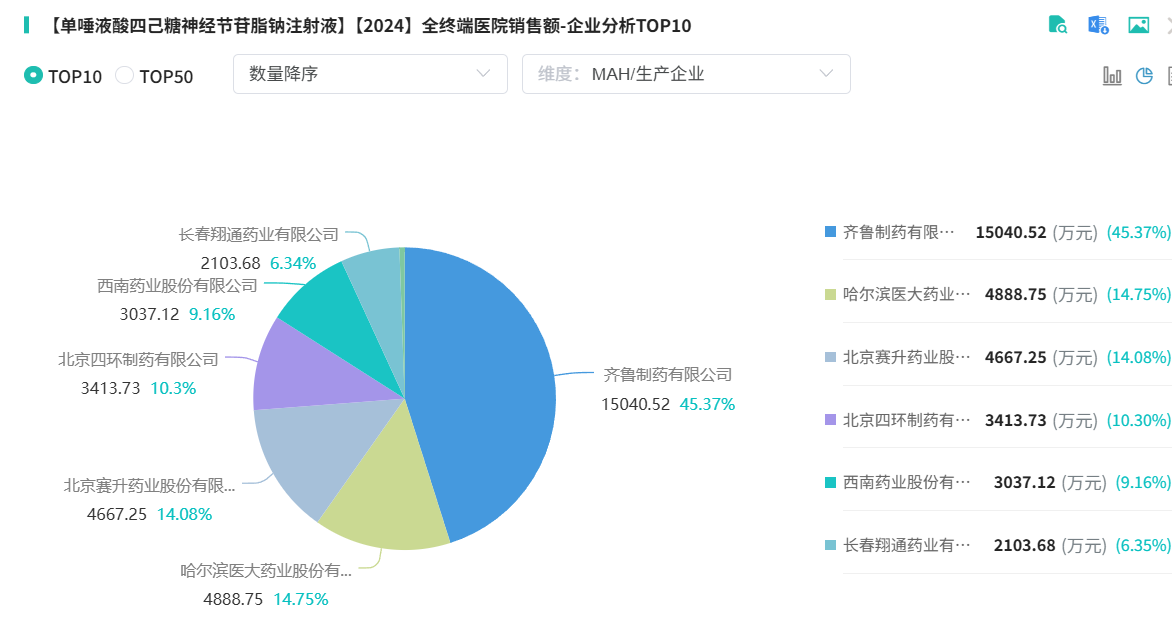
Task: Click the purple 北京四环制药 legend color square
Action: [x=830, y=420]
